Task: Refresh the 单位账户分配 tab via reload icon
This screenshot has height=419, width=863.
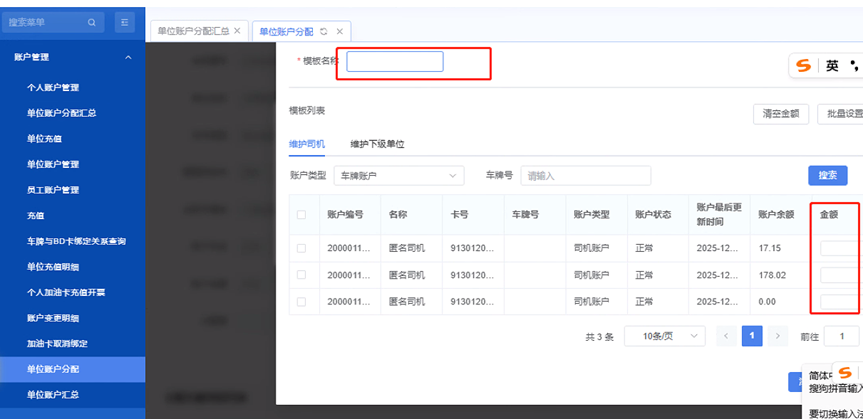Action: tap(323, 32)
